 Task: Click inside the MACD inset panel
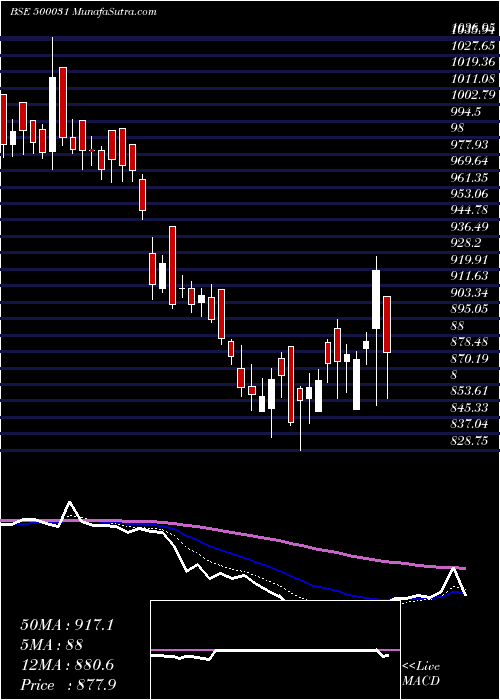tap(275, 650)
